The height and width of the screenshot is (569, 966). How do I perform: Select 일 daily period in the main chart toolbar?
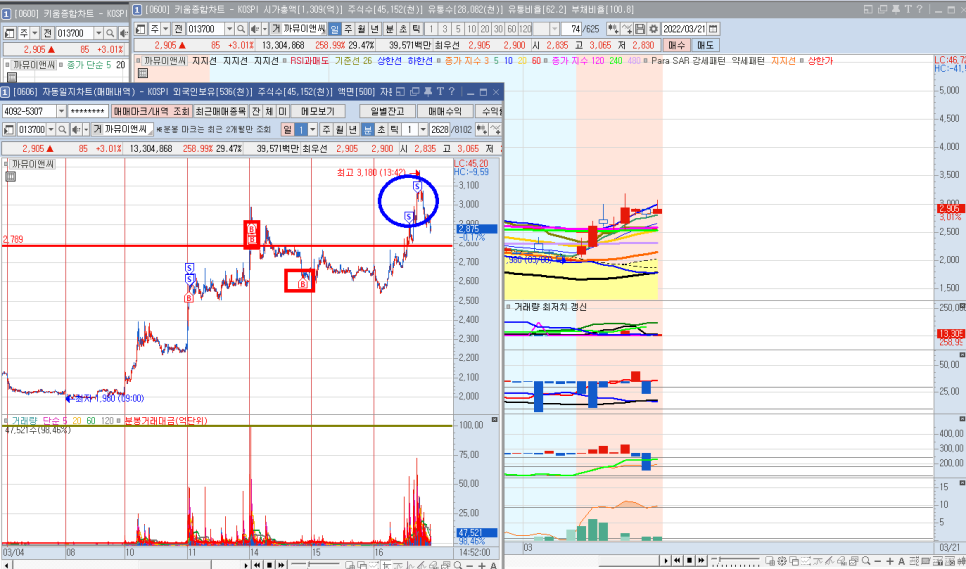click(x=334, y=29)
